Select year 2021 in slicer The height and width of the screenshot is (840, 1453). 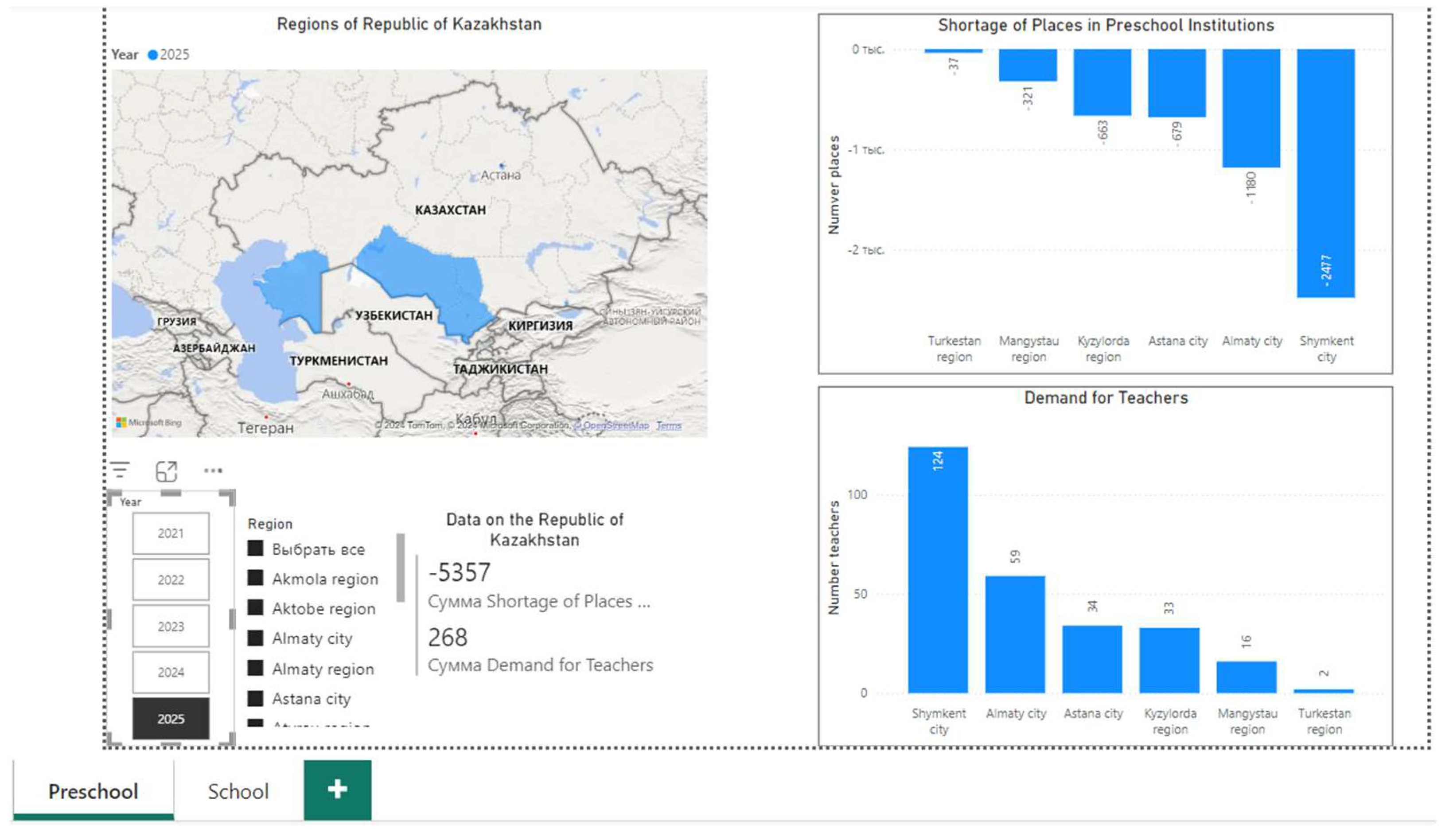click(x=171, y=533)
